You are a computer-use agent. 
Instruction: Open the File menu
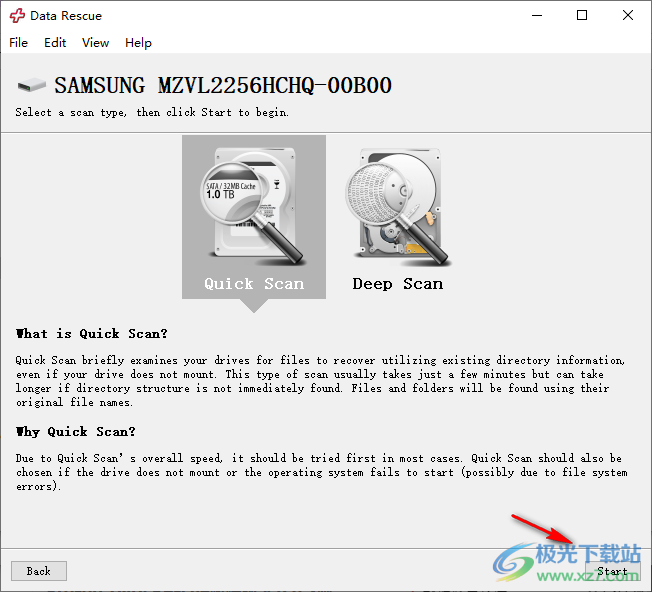point(19,43)
